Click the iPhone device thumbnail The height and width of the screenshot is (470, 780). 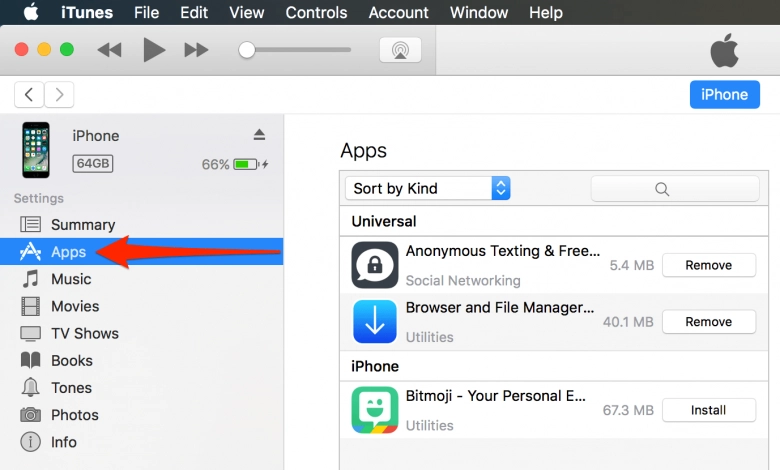click(x=36, y=150)
